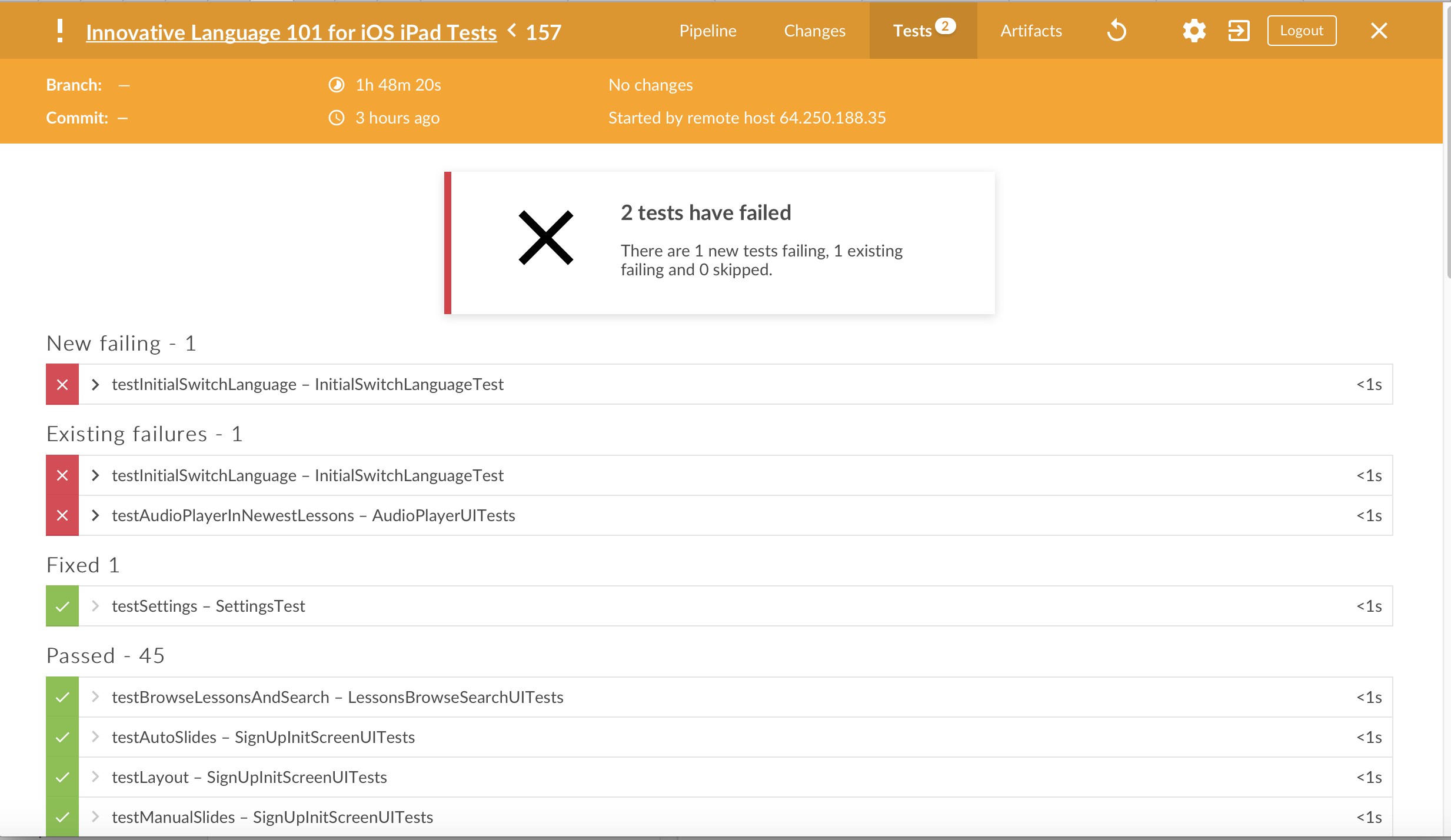This screenshot has height=840, width=1451.
Task: Click the exclamation status icon in header
Action: pos(59,31)
